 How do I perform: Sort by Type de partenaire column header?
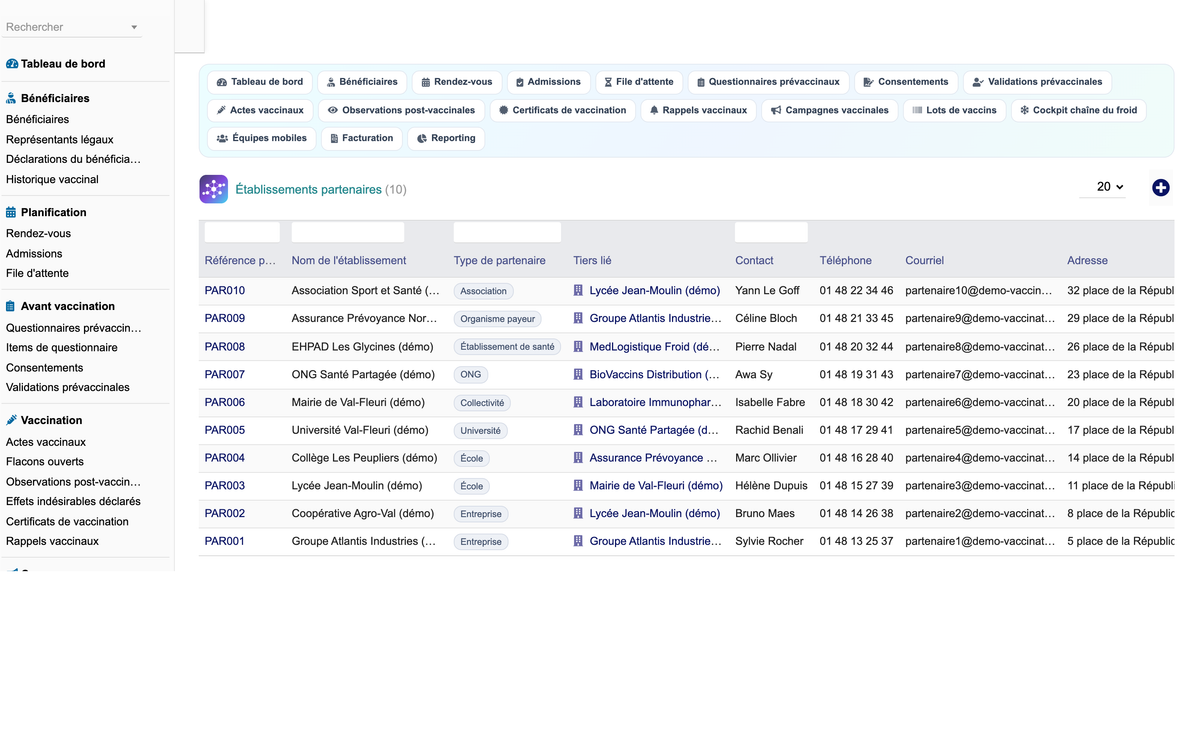[x=500, y=260]
